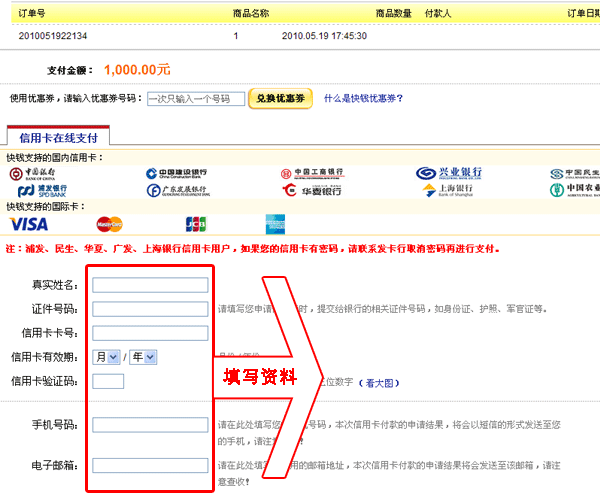The width and height of the screenshot is (600, 500).
Task: Open the expiry month (月) dropdown
Action: coord(106,356)
